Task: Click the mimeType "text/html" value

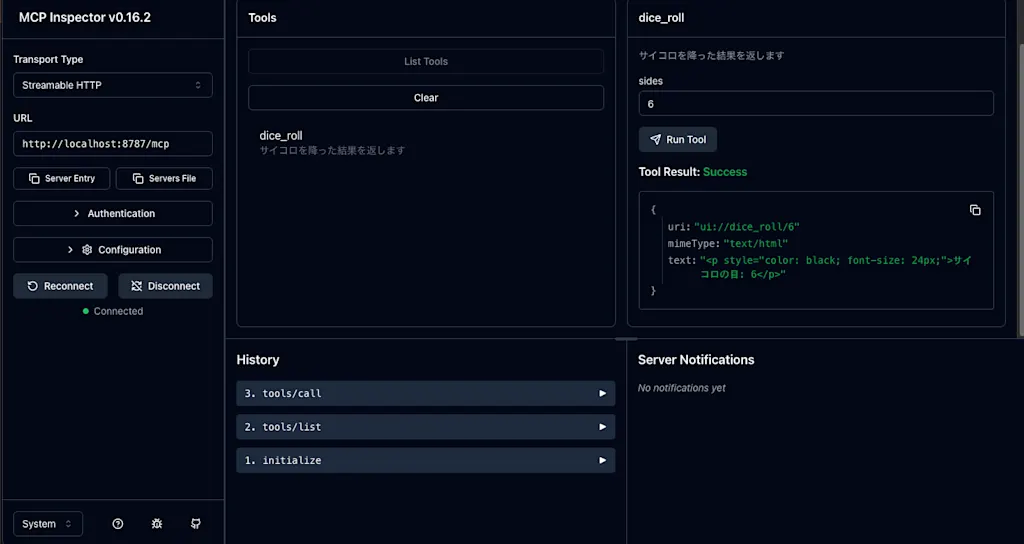Action: click(756, 244)
